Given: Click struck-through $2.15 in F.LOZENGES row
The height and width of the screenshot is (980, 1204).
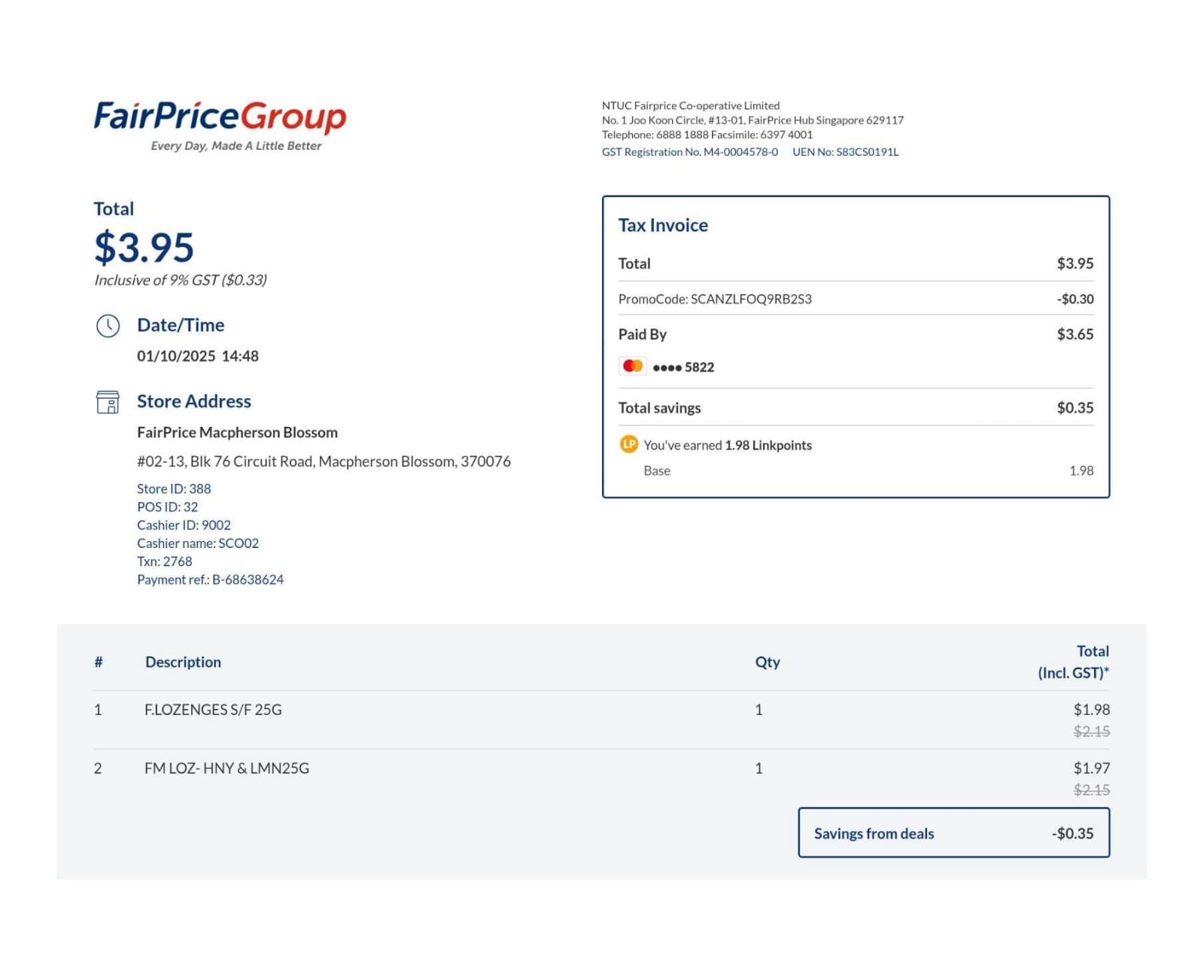Looking at the screenshot, I should (x=1092, y=731).
